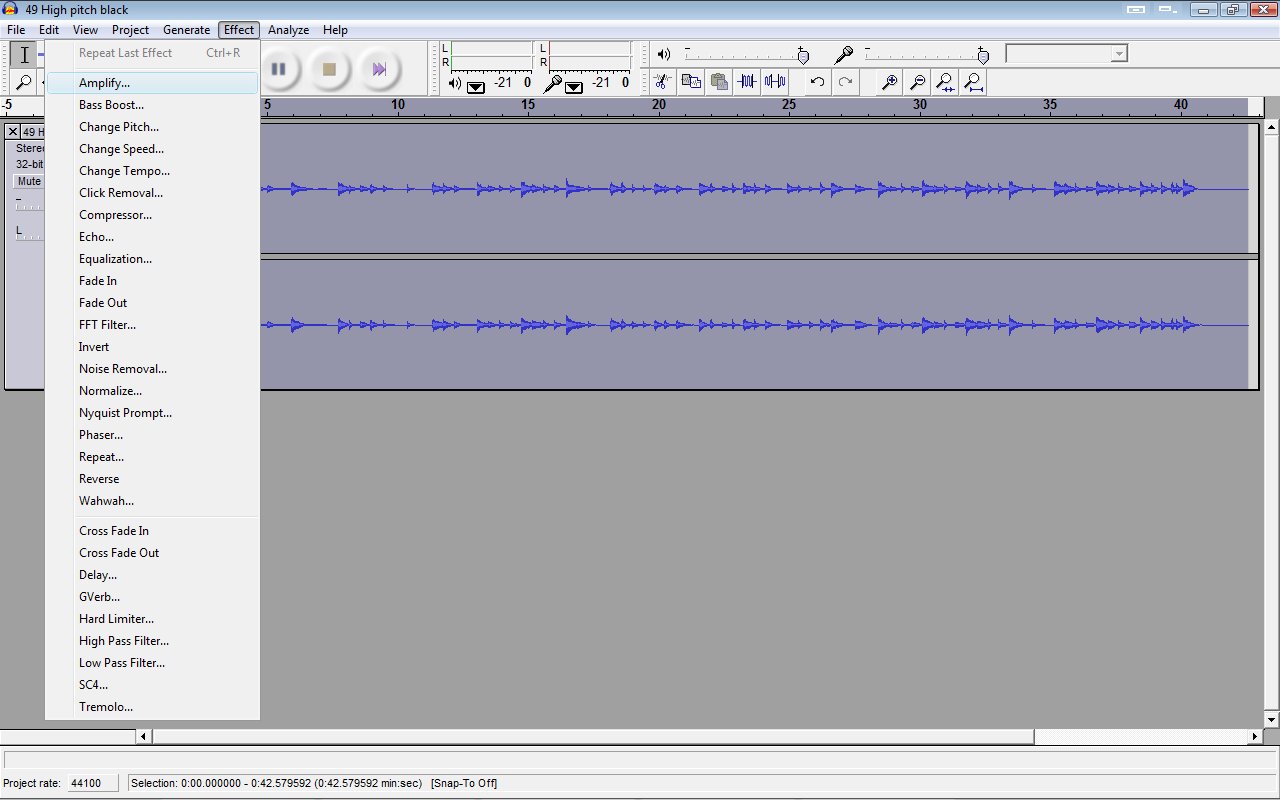The width and height of the screenshot is (1280, 800).
Task: Adjust the output volume slider
Action: (x=746, y=54)
